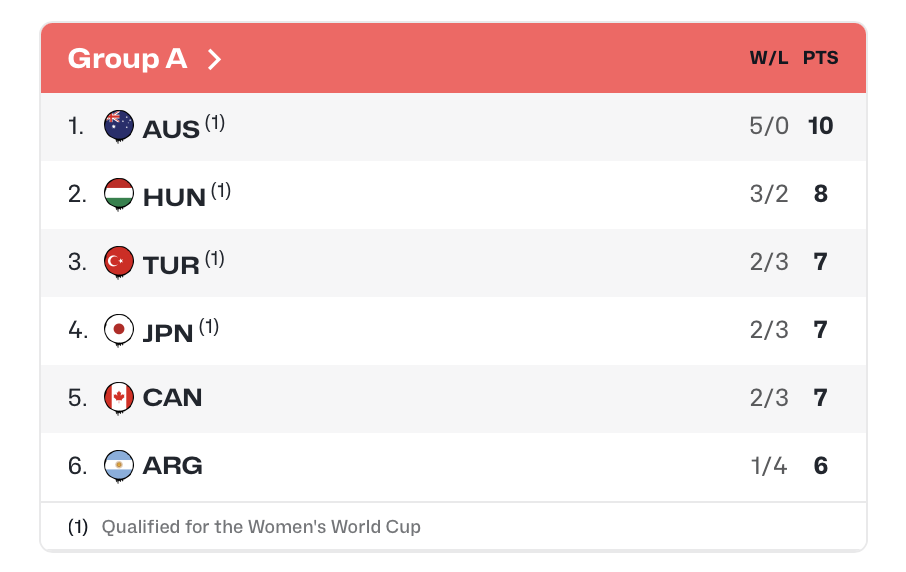
Task: Expand Group A using the chevron arrow
Action: pos(213,59)
